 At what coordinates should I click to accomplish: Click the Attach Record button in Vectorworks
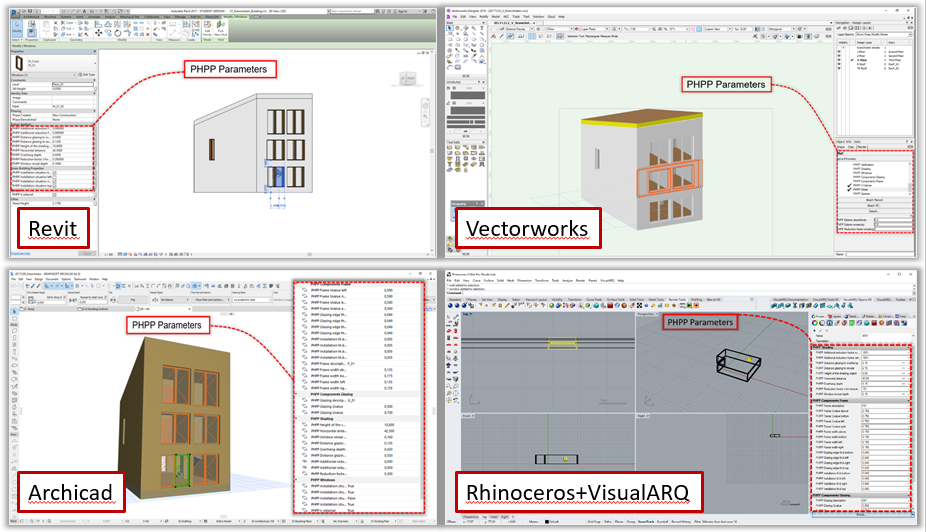[875, 200]
